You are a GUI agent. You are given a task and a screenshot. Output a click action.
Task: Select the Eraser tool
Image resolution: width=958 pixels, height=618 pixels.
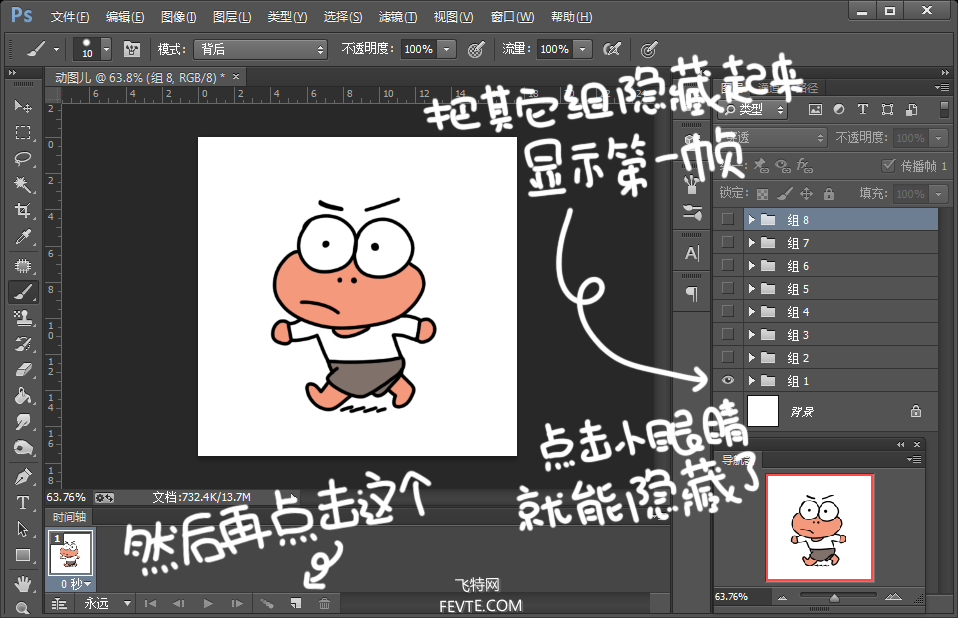[x=23, y=370]
